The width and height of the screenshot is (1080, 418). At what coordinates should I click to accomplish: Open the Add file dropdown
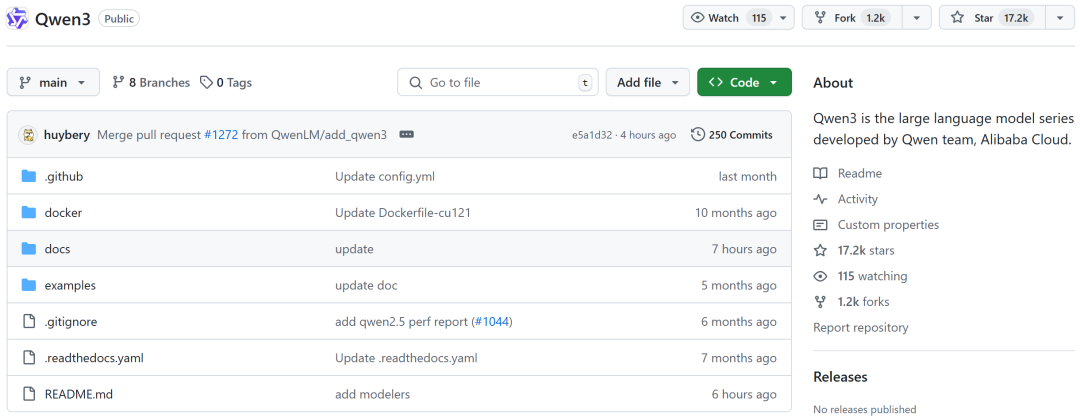pos(647,83)
